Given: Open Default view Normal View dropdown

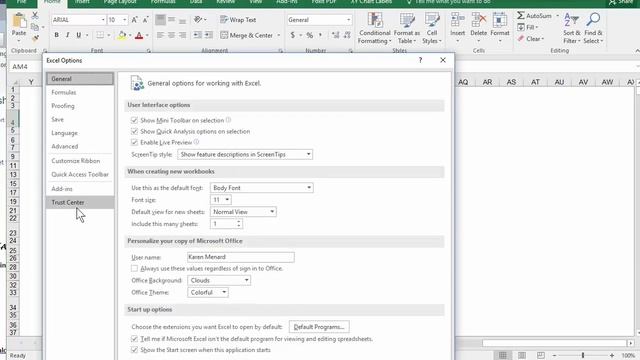Looking at the screenshot, I should click(243, 212).
